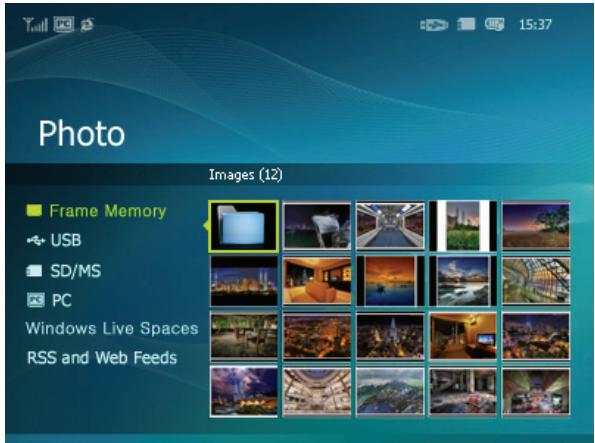This screenshot has height=443, width=595.
Task: Open the city skyline night panorama thumbnail
Action: [244, 281]
